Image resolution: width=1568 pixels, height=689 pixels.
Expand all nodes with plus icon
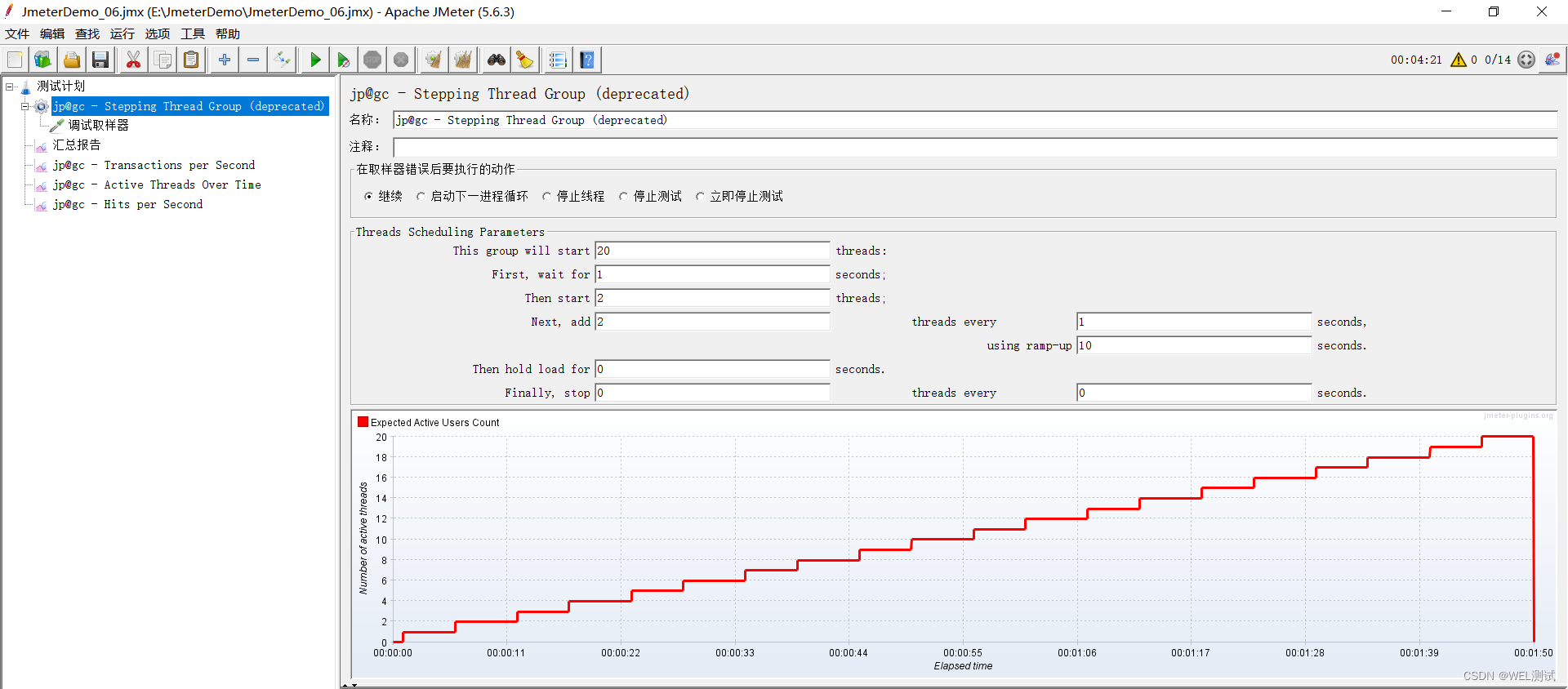coord(225,60)
